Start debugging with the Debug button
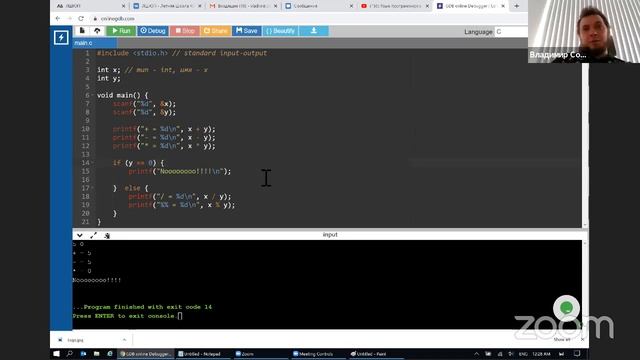640x360 pixels. (153, 31)
